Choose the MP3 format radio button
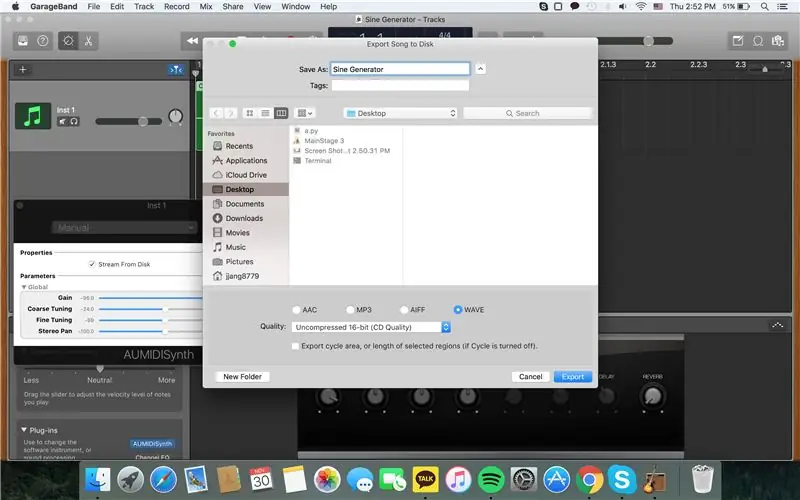The width and height of the screenshot is (800, 500). pos(350,310)
